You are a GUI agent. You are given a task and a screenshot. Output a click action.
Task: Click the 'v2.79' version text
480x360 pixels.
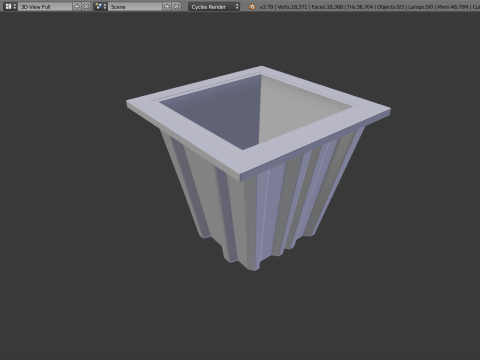[266, 7]
